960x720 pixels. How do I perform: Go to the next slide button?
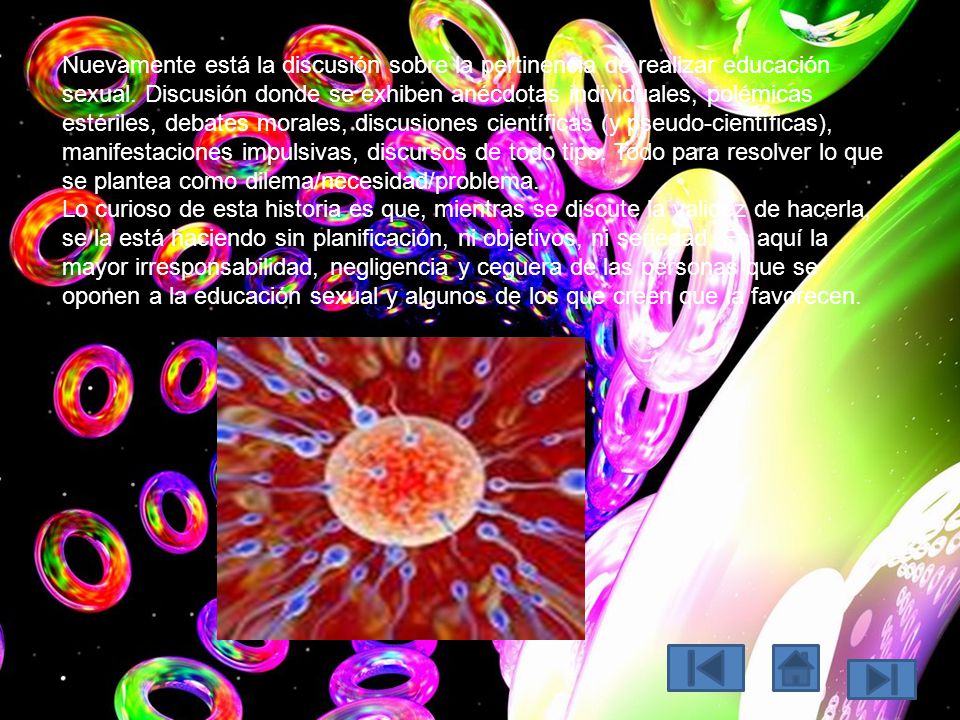pos(882,679)
